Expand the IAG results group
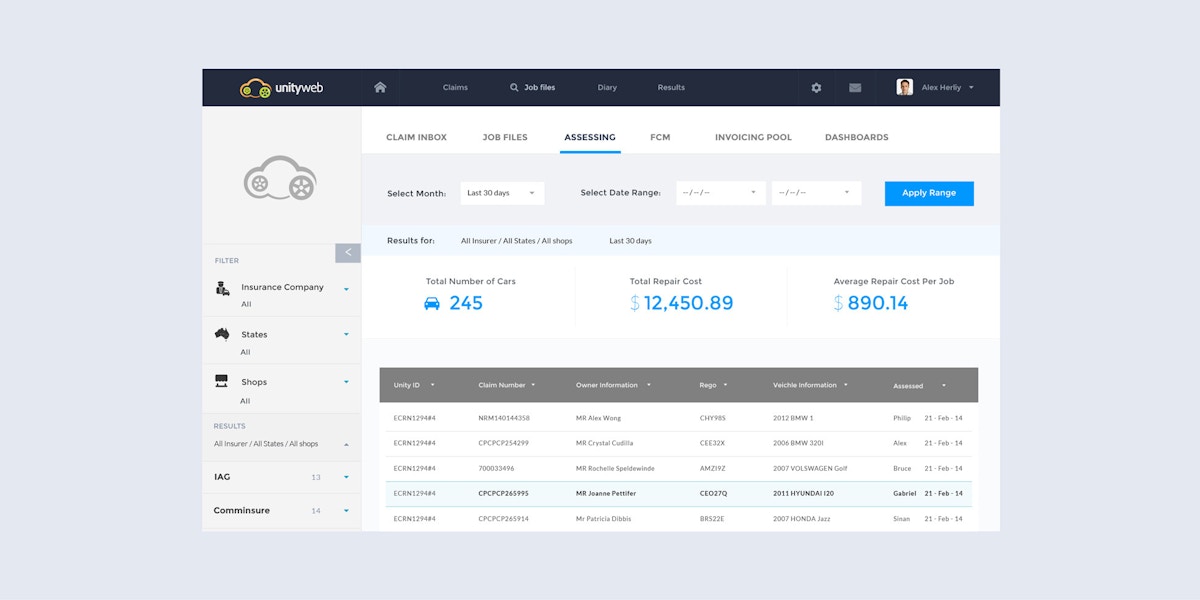This screenshot has width=1200, height=600. [346, 478]
